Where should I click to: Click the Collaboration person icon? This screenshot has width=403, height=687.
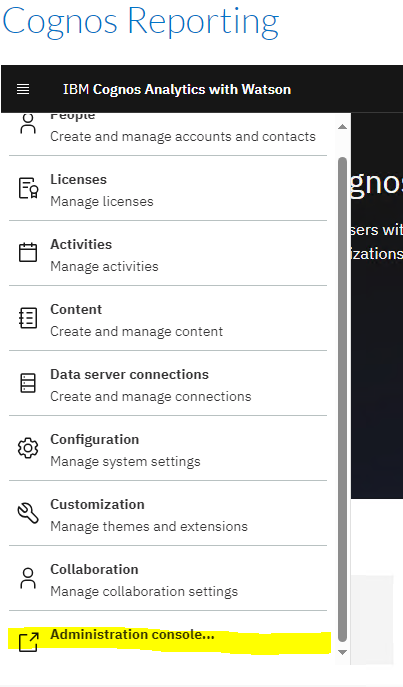tap(28, 578)
